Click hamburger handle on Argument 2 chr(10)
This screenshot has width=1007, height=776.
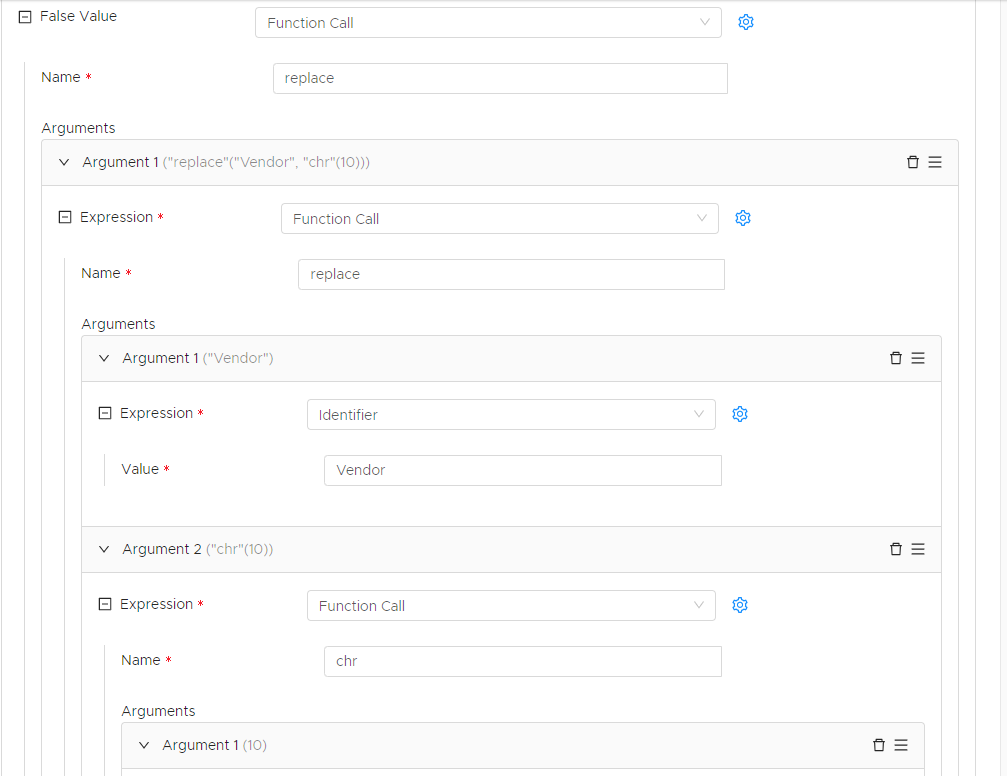pos(918,549)
